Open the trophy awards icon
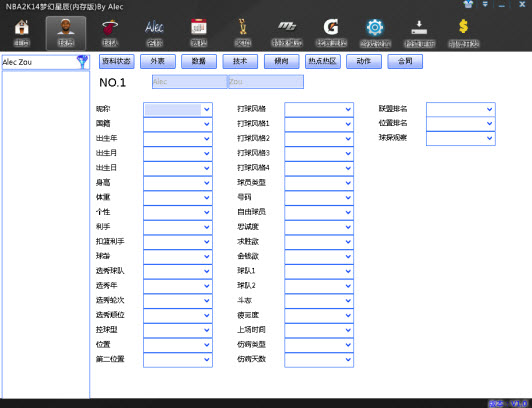Image resolution: width=532 pixels, height=408 pixels. [243, 27]
